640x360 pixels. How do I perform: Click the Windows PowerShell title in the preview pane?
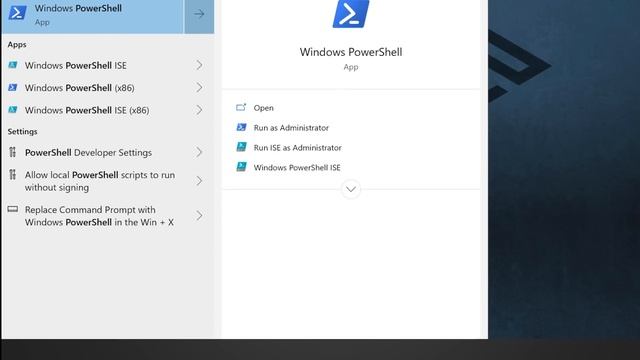(x=351, y=52)
